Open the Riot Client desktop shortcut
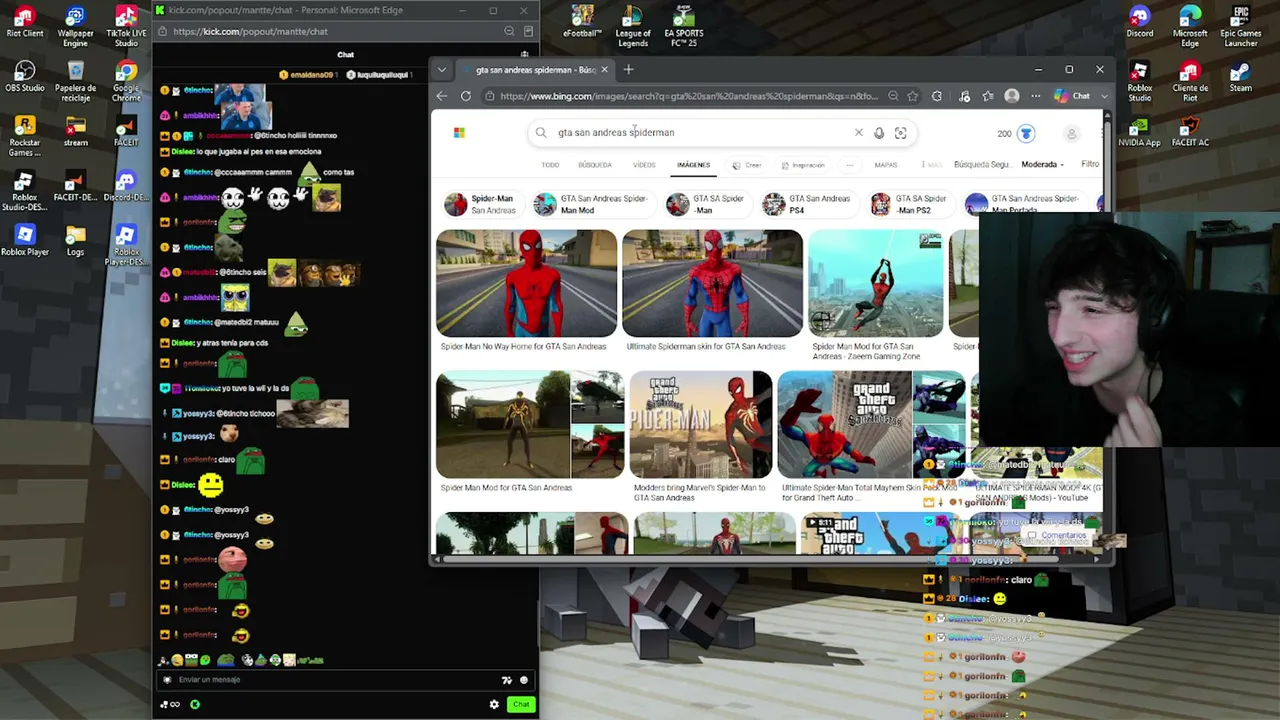 25,22
